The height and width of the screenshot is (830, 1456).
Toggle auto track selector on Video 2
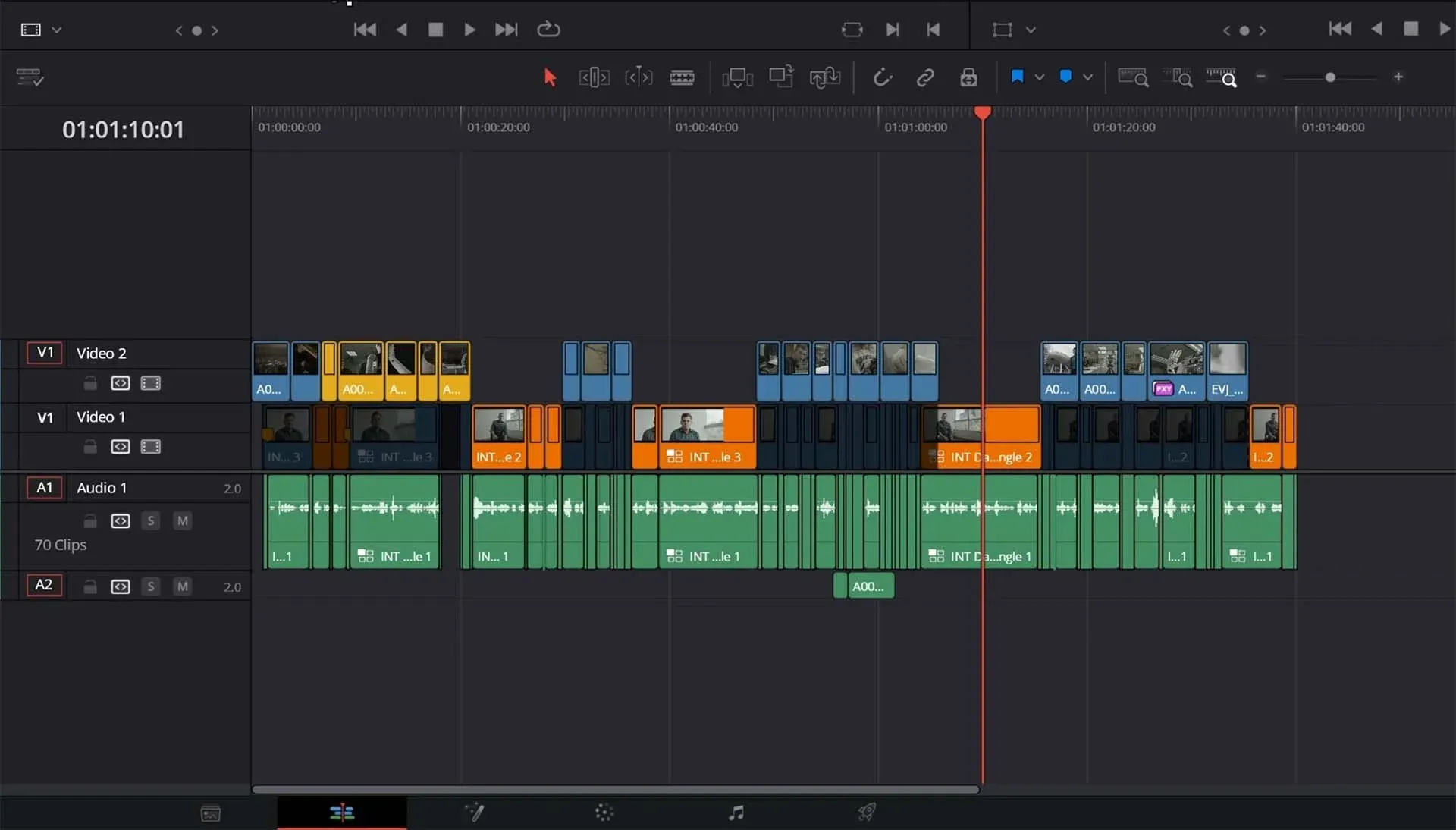121,383
